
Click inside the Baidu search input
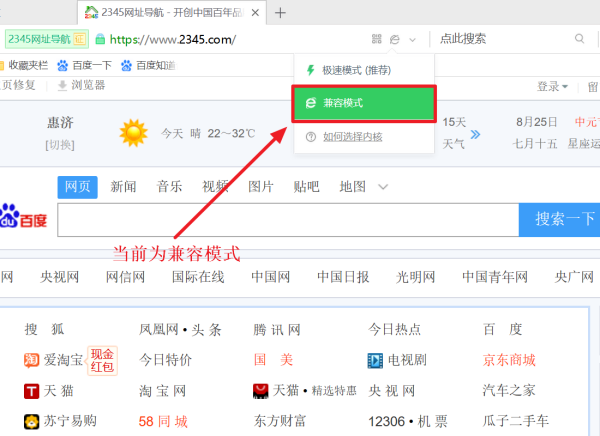click(x=288, y=220)
